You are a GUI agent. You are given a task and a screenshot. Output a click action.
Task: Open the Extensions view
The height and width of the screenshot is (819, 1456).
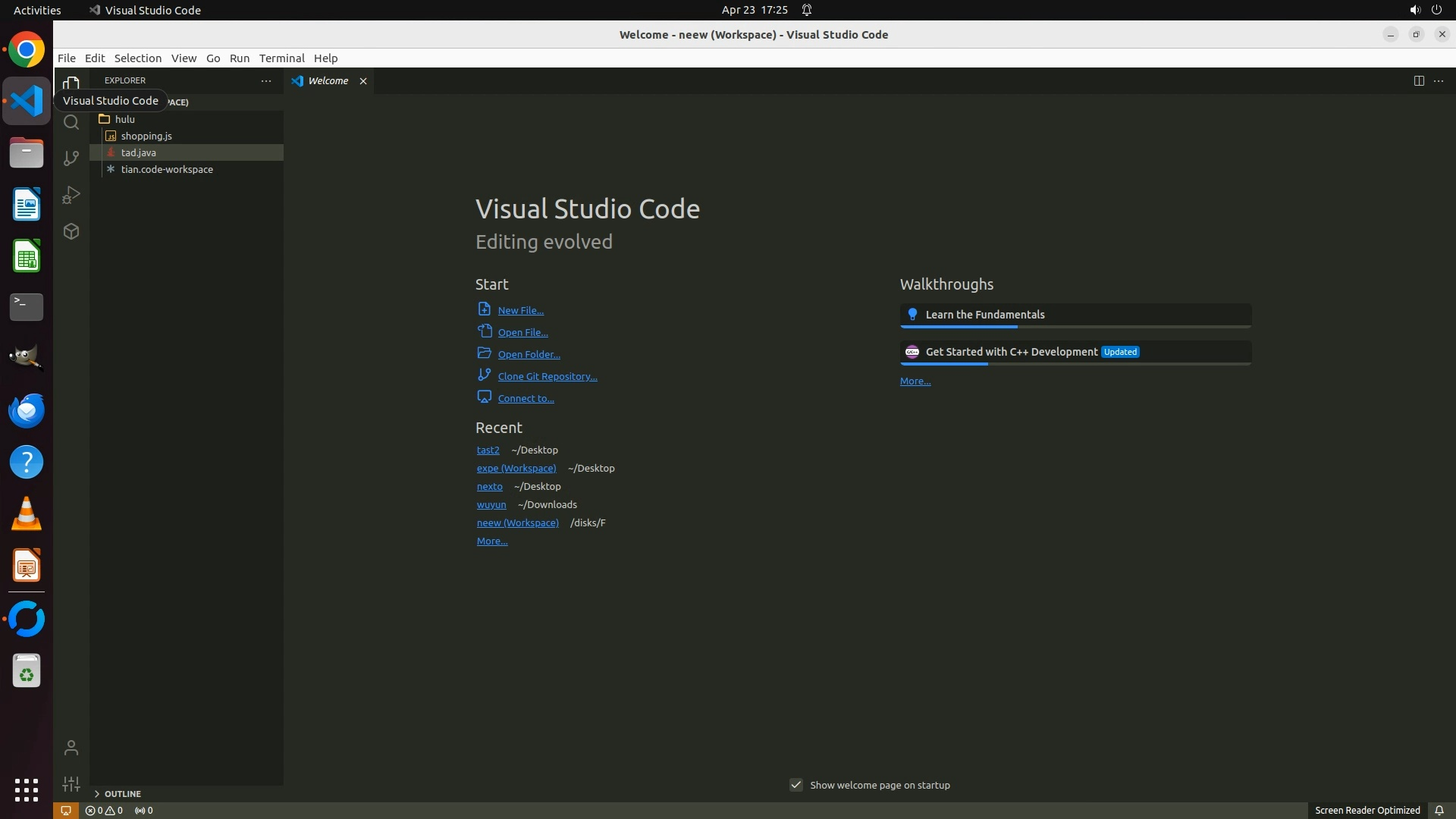pyautogui.click(x=71, y=231)
